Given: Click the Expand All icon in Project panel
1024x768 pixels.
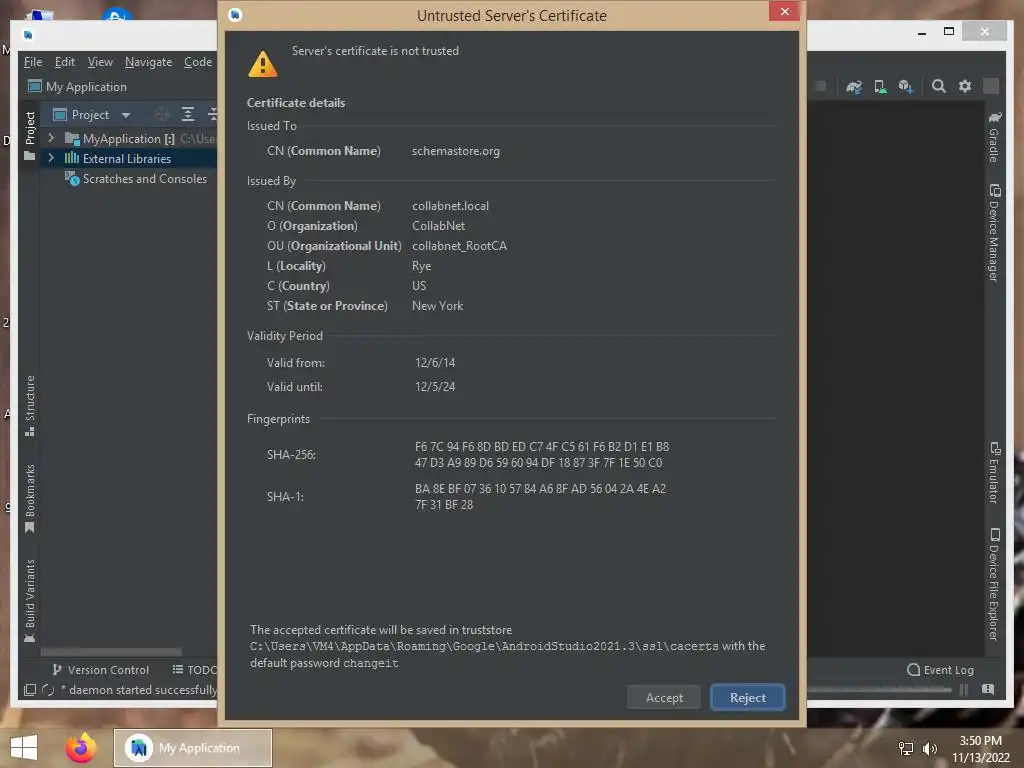Looking at the screenshot, I should [188, 115].
